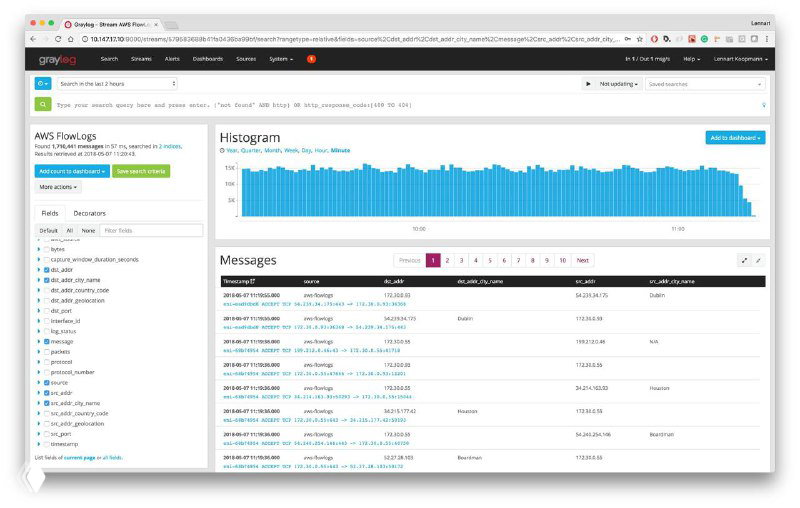Switch to the Decorators tab
The width and height of the screenshot is (800, 508).
(89, 213)
